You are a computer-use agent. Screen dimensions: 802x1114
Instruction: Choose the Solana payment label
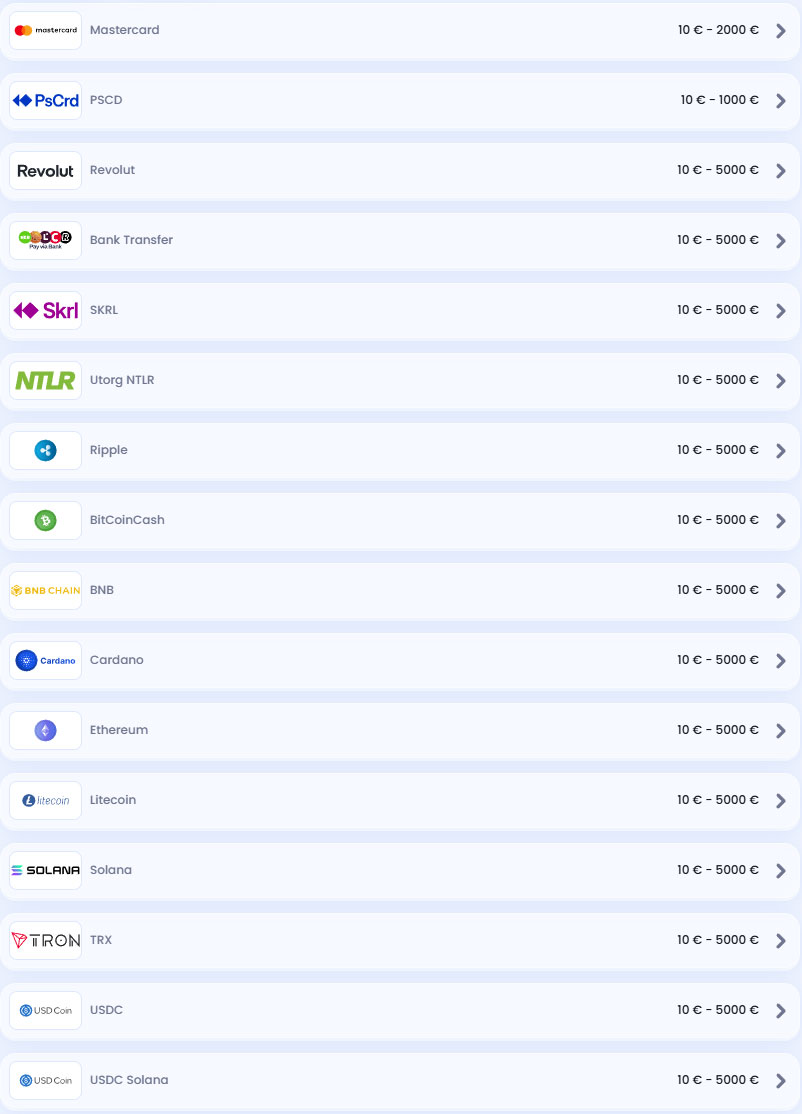111,870
